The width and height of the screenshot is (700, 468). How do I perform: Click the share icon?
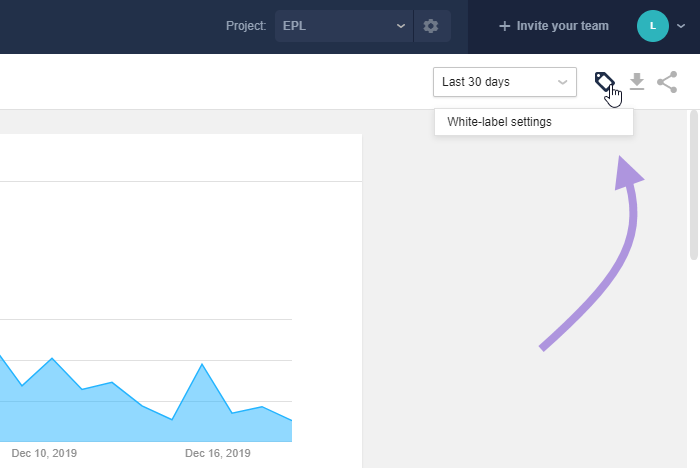coord(667,82)
